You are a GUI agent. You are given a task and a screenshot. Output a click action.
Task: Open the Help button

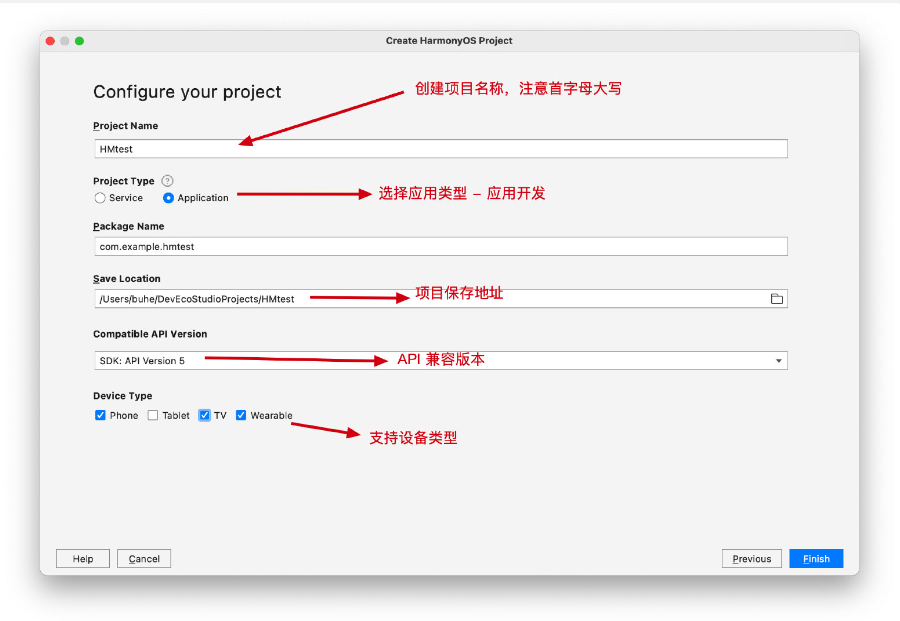click(83, 558)
